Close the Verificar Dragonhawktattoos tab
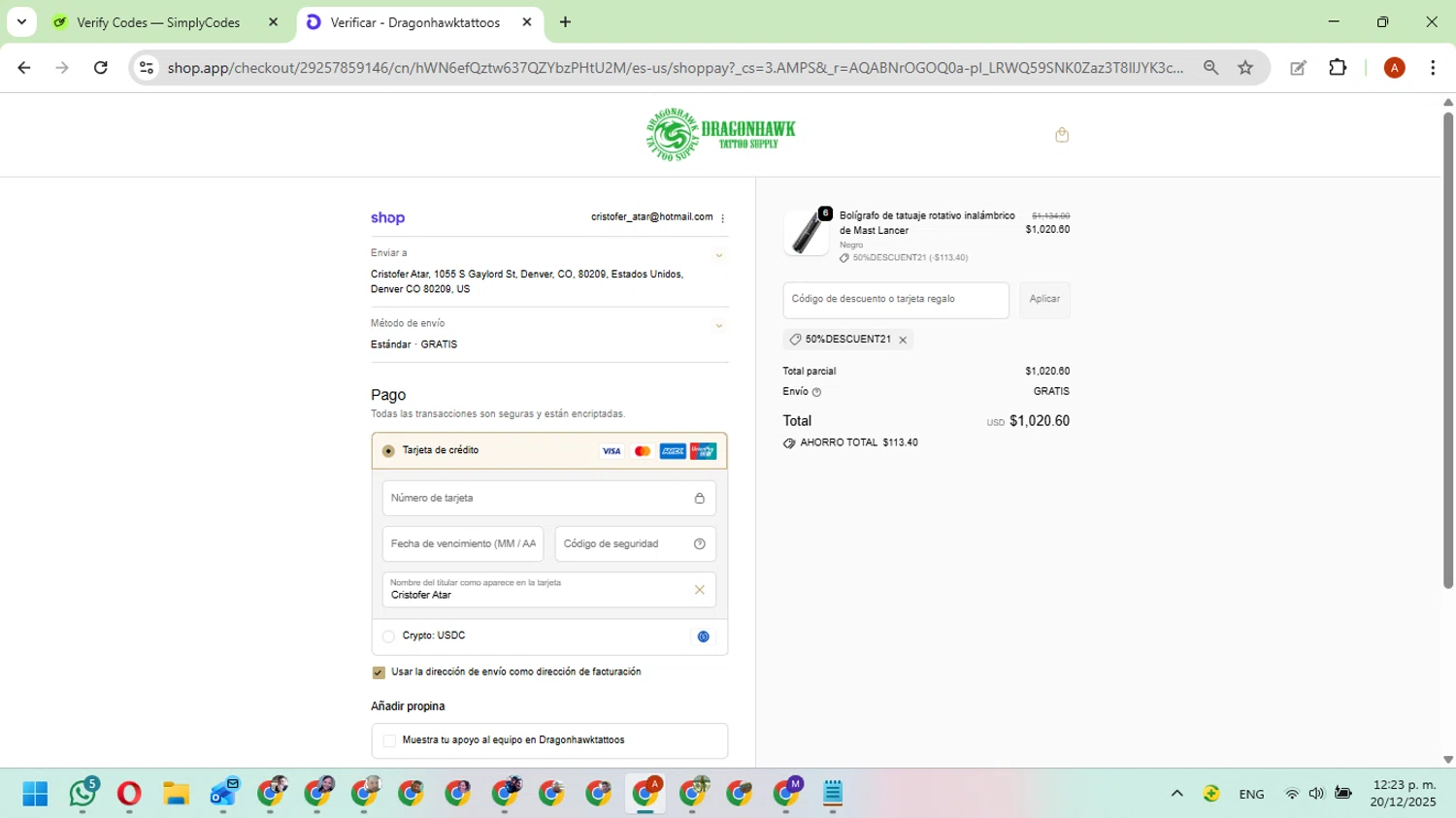 527,22
